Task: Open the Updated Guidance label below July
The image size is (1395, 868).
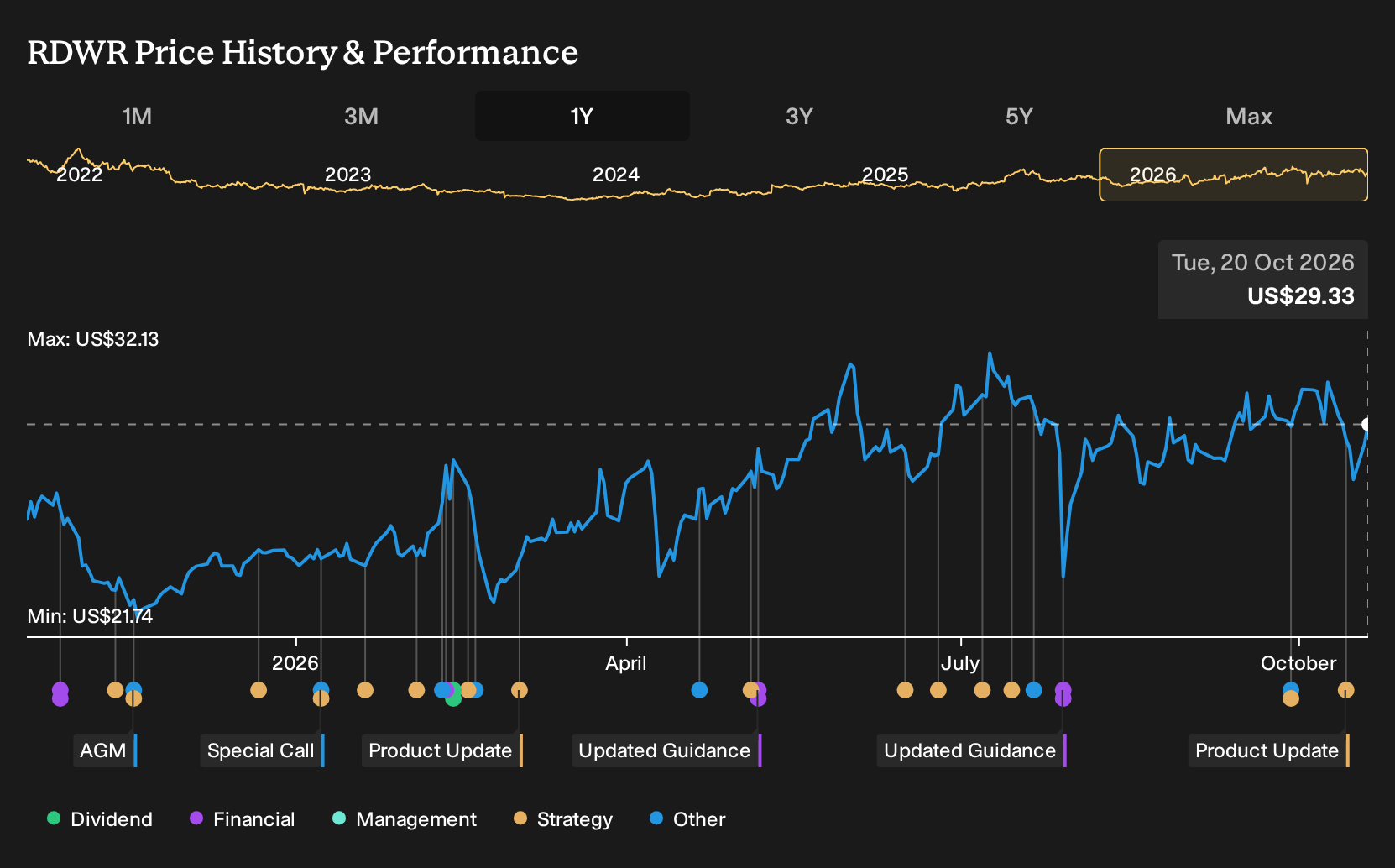Action: [972, 750]
